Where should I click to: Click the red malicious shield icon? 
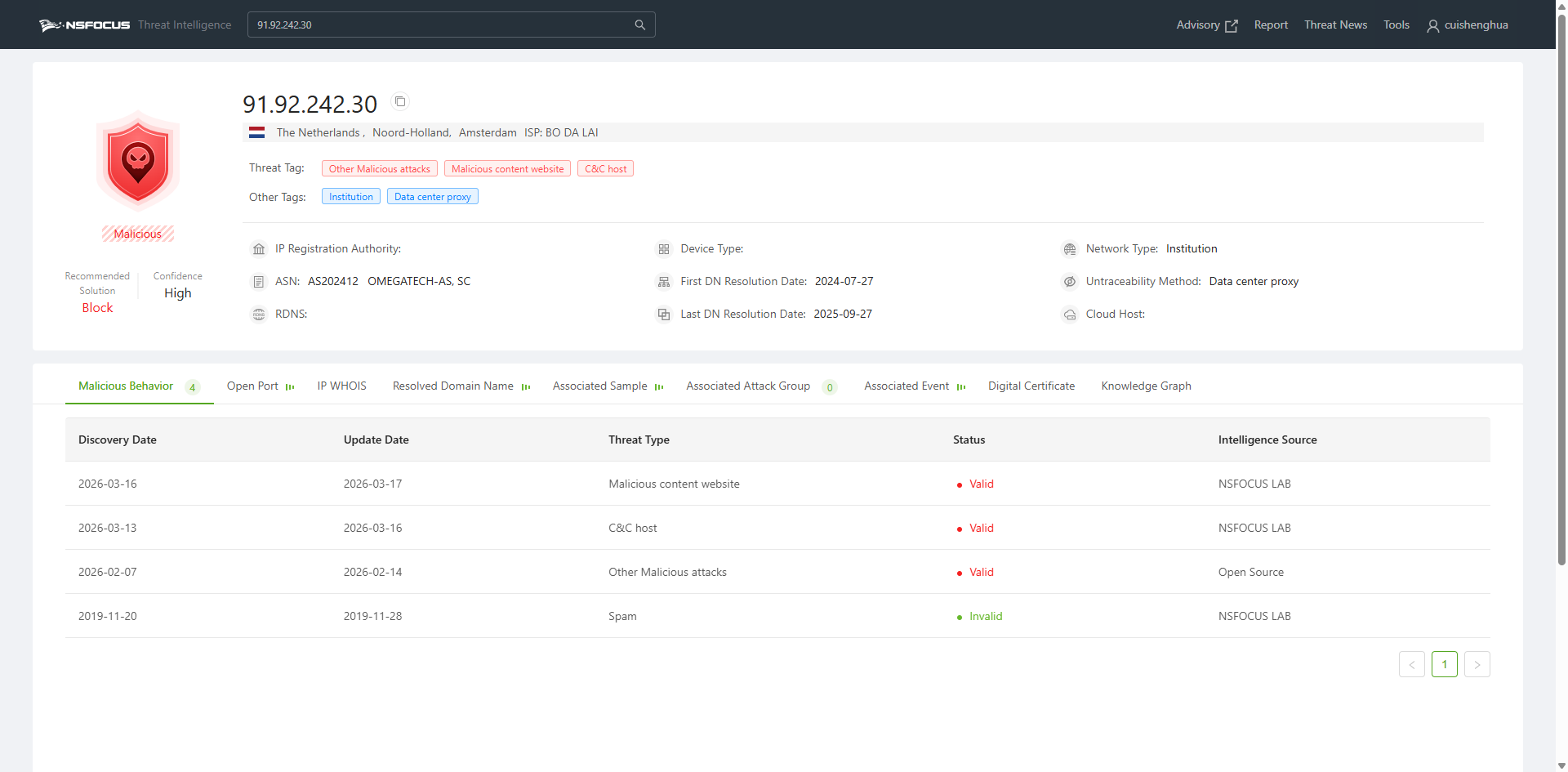coord(138,161)
